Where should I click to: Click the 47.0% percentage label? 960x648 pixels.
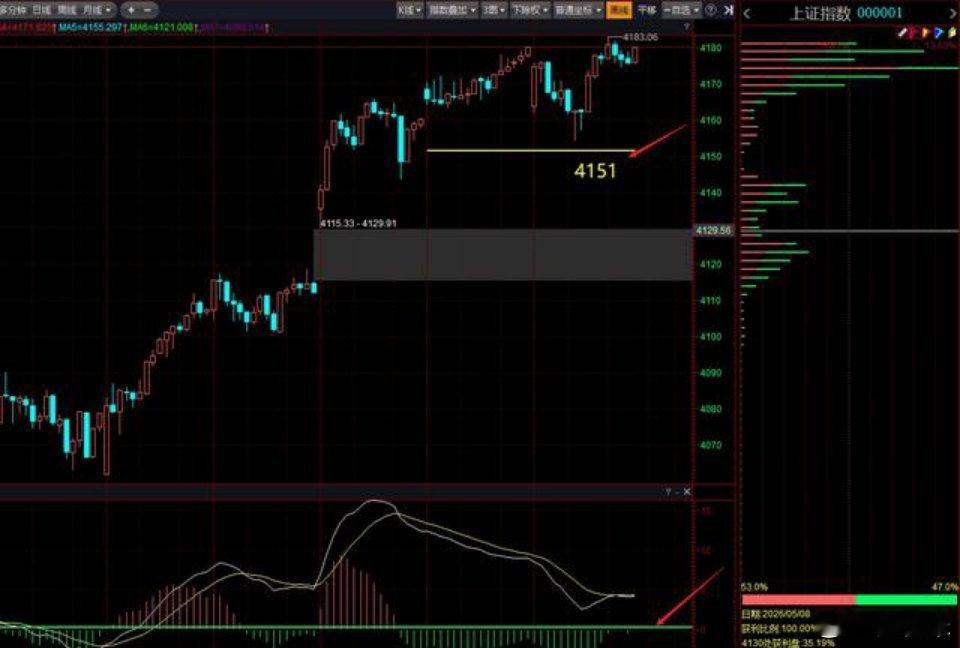[945, 587]
